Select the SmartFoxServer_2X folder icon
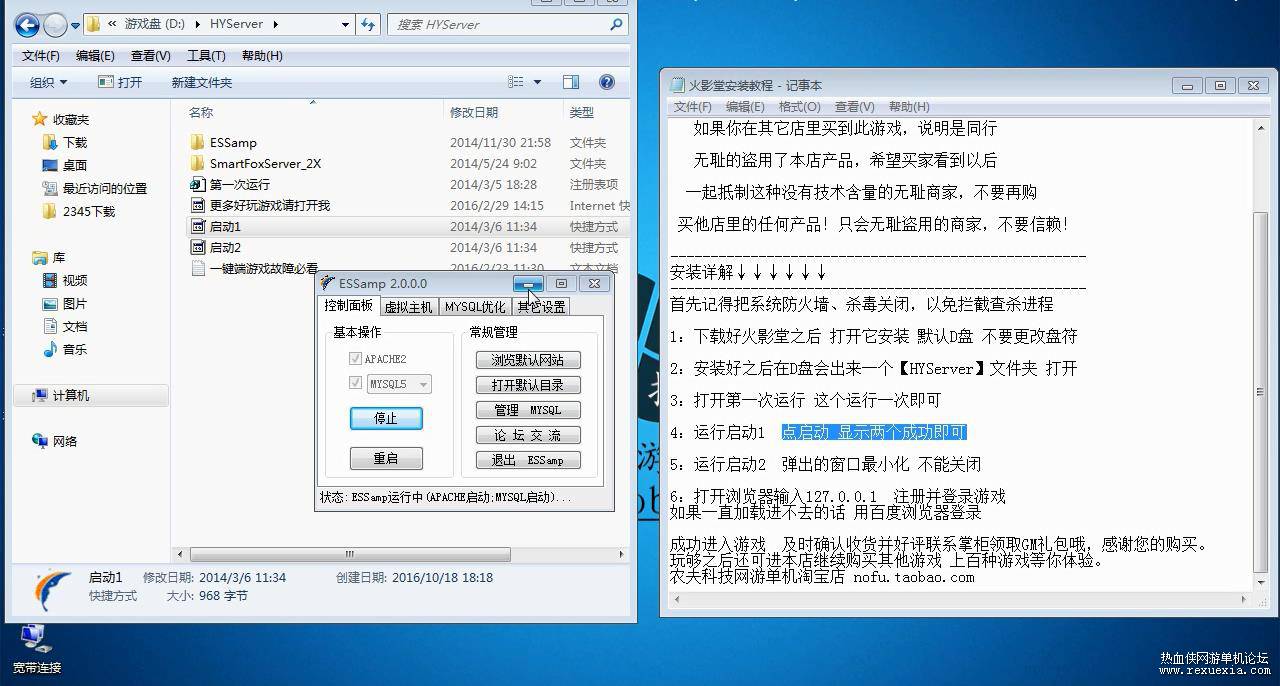This screenshot has width=1280, height=686. pos(197,163)
